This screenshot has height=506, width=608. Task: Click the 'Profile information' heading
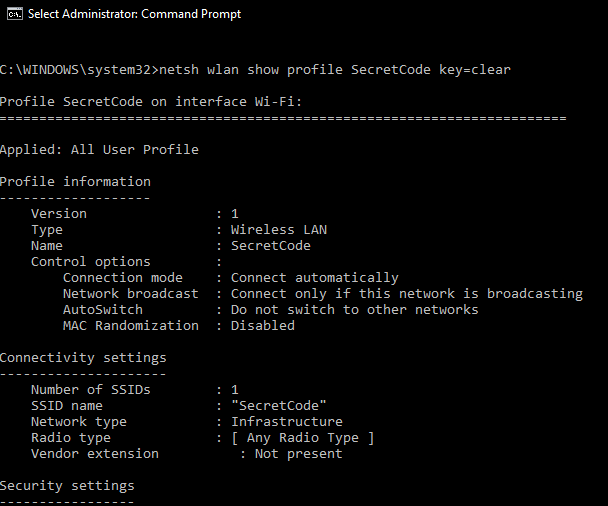click(75, 181)
